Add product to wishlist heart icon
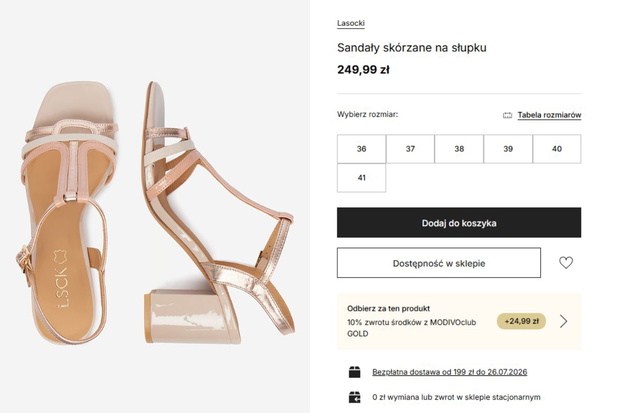This screenshot has width=620, height=413. (565, 263)
